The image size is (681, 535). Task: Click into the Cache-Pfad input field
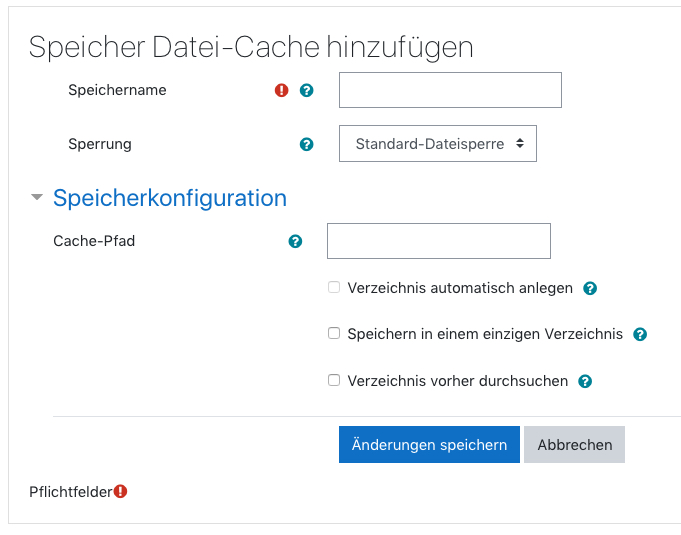(439, 241)
